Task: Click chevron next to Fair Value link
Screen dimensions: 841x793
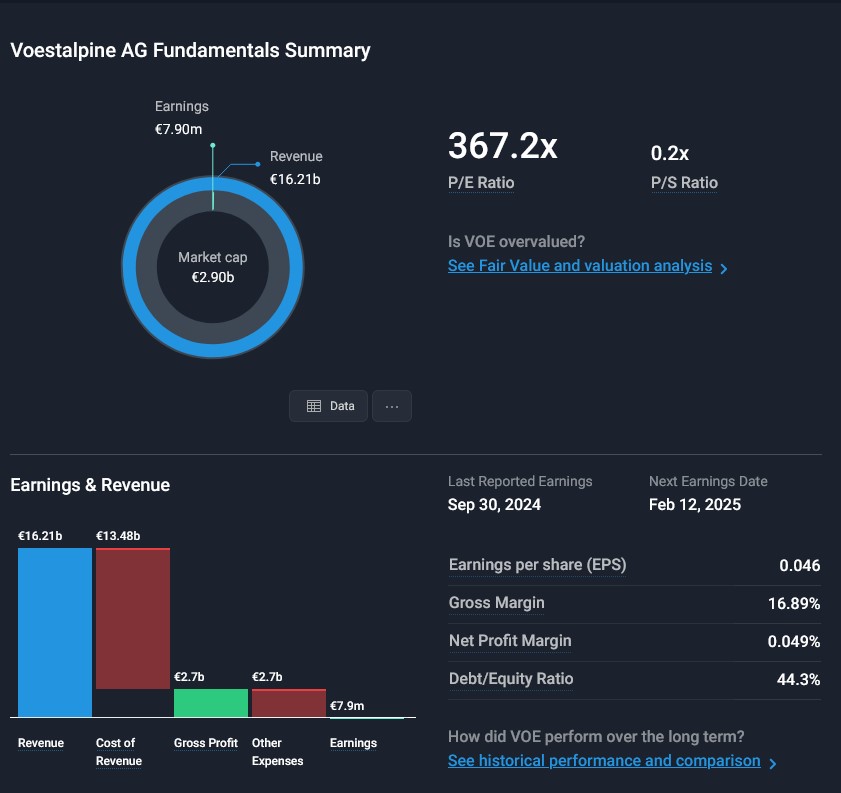Action: [x=724, y=268]
